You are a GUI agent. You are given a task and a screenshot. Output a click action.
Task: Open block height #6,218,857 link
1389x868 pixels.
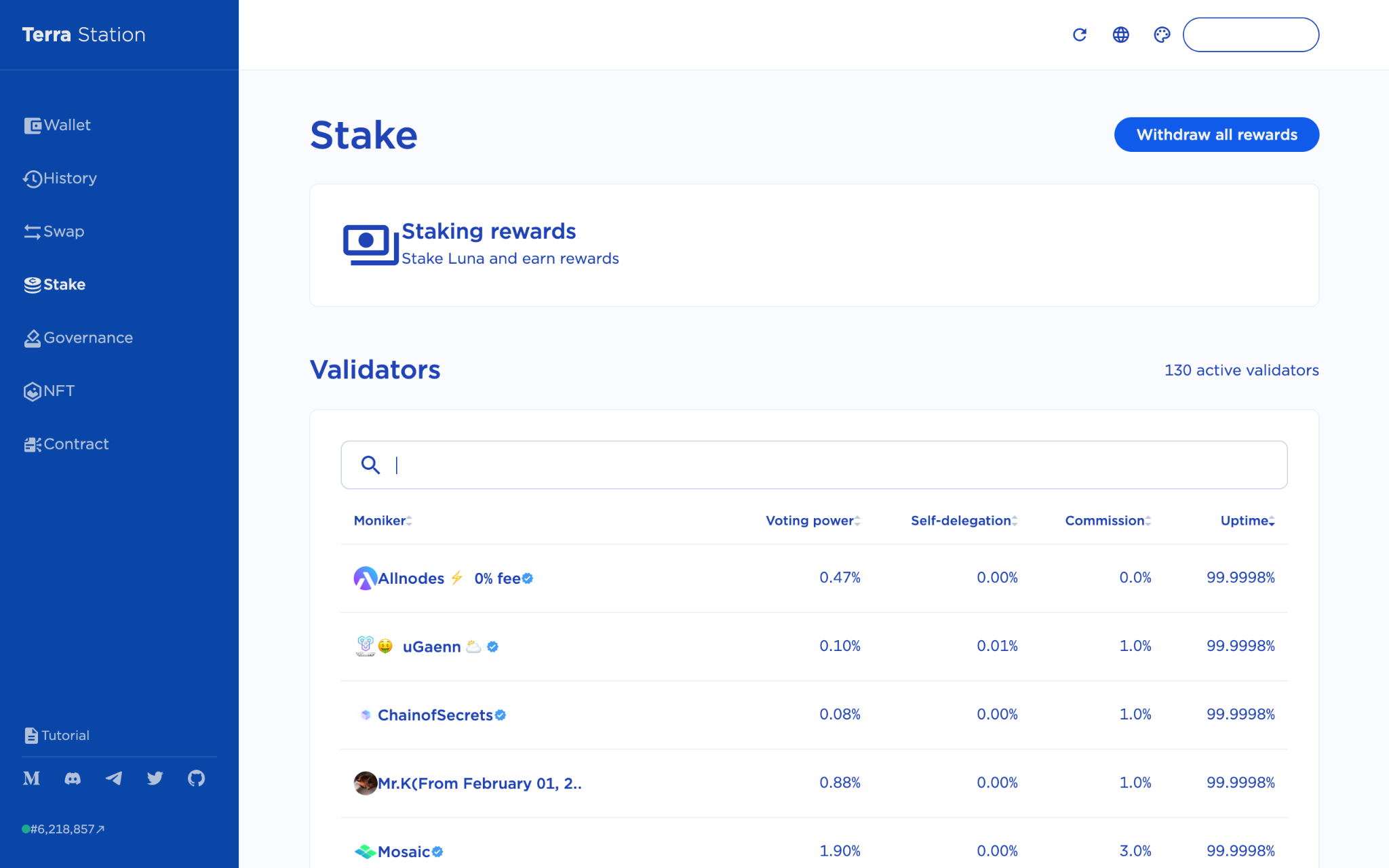[64, 829]
